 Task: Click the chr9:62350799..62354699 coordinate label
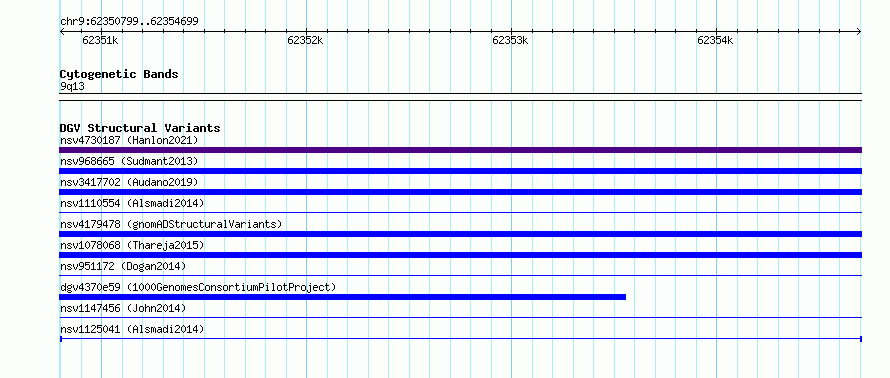coord(129,22)
